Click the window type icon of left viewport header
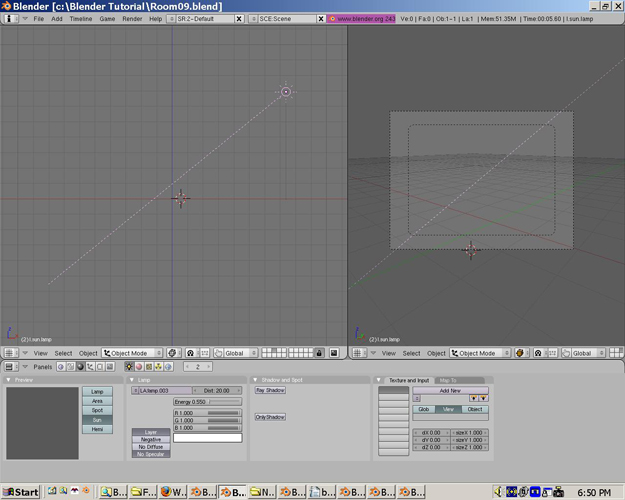Image resolution: width=625 pixels, height=500 pixels. click(x=10, y=353)
